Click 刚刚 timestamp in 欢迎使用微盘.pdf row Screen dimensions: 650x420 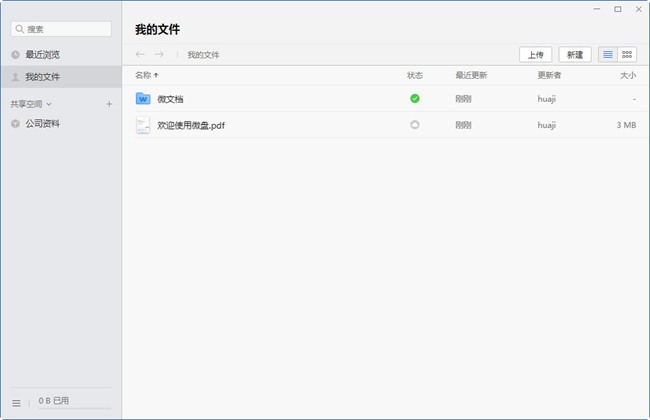point(463,125)
